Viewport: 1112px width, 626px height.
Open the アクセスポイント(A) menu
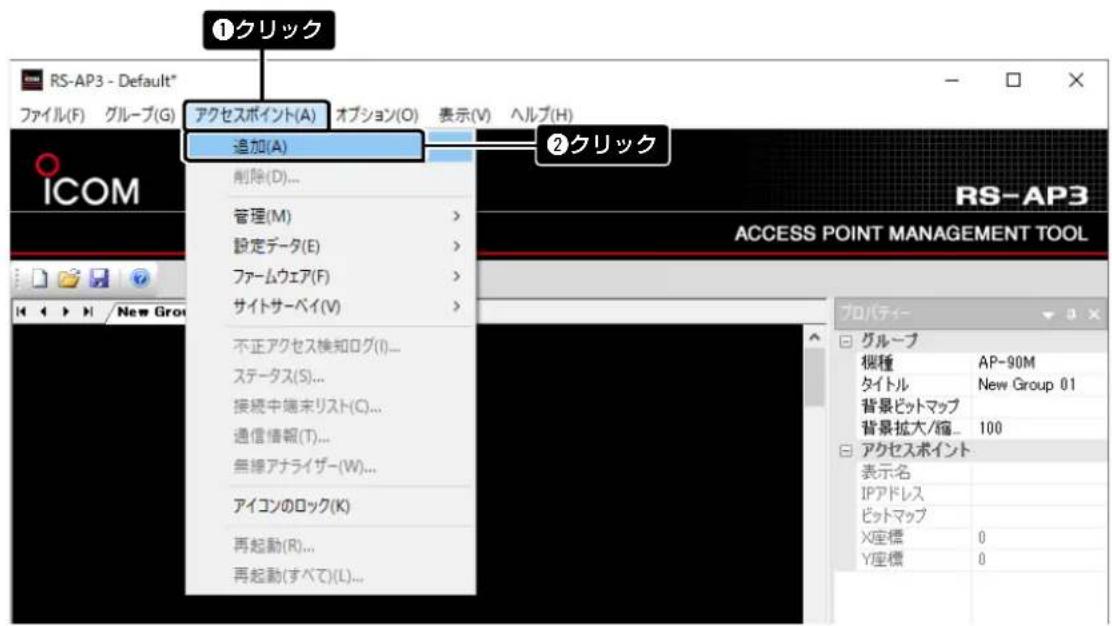(x=256, y=115)
